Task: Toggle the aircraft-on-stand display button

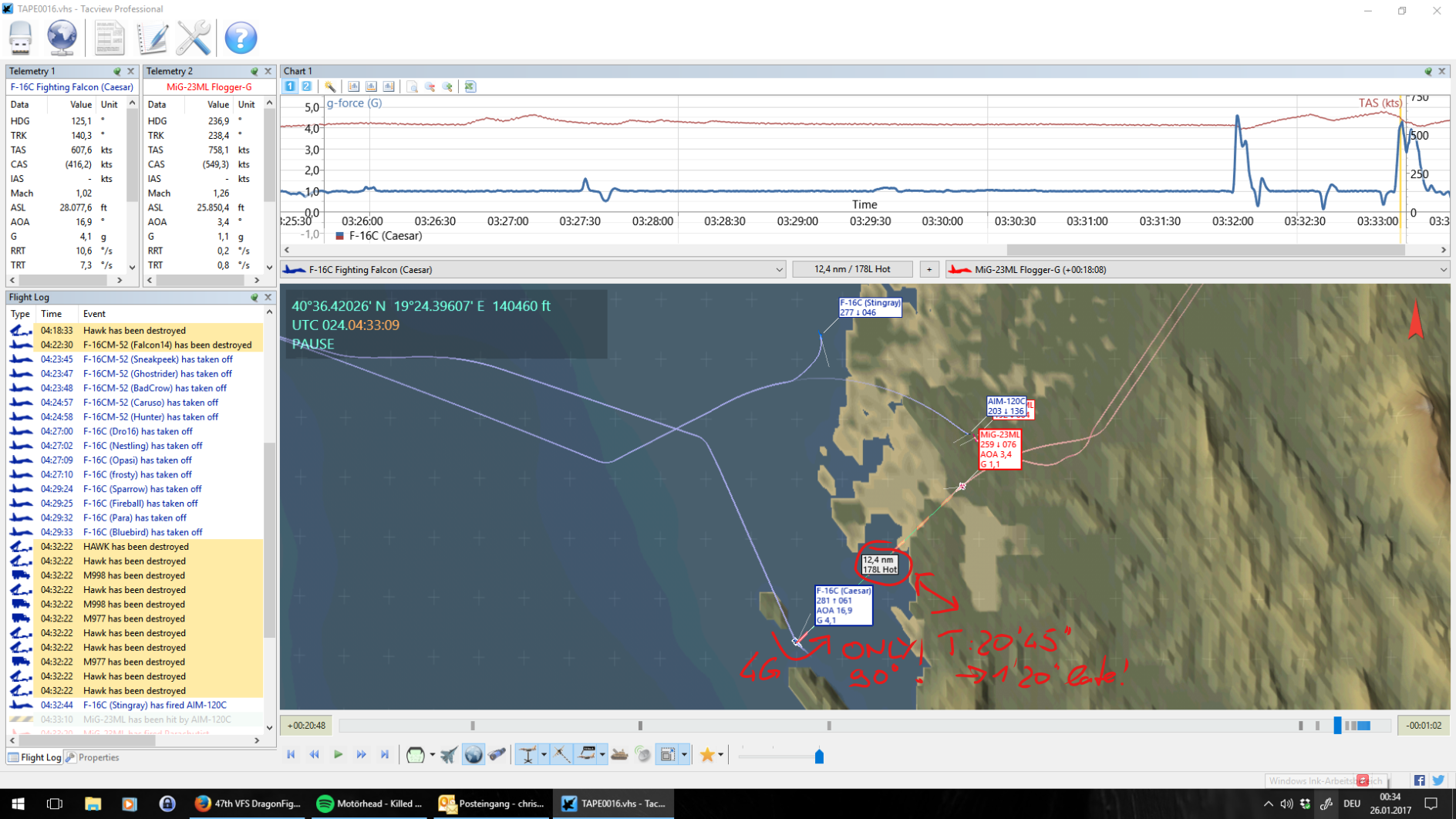Action: [527, 755]
